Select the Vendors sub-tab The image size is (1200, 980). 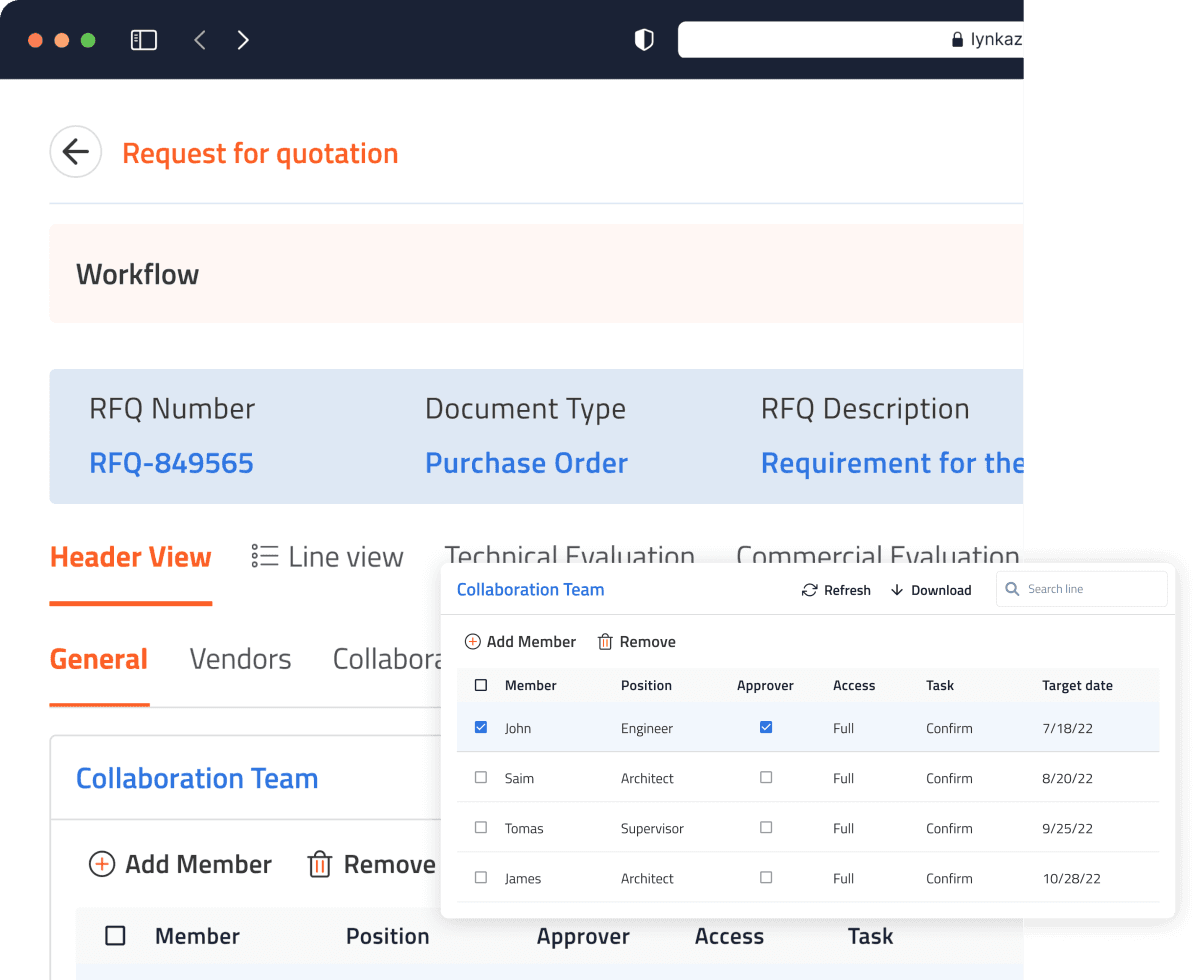tap(241, 659)
